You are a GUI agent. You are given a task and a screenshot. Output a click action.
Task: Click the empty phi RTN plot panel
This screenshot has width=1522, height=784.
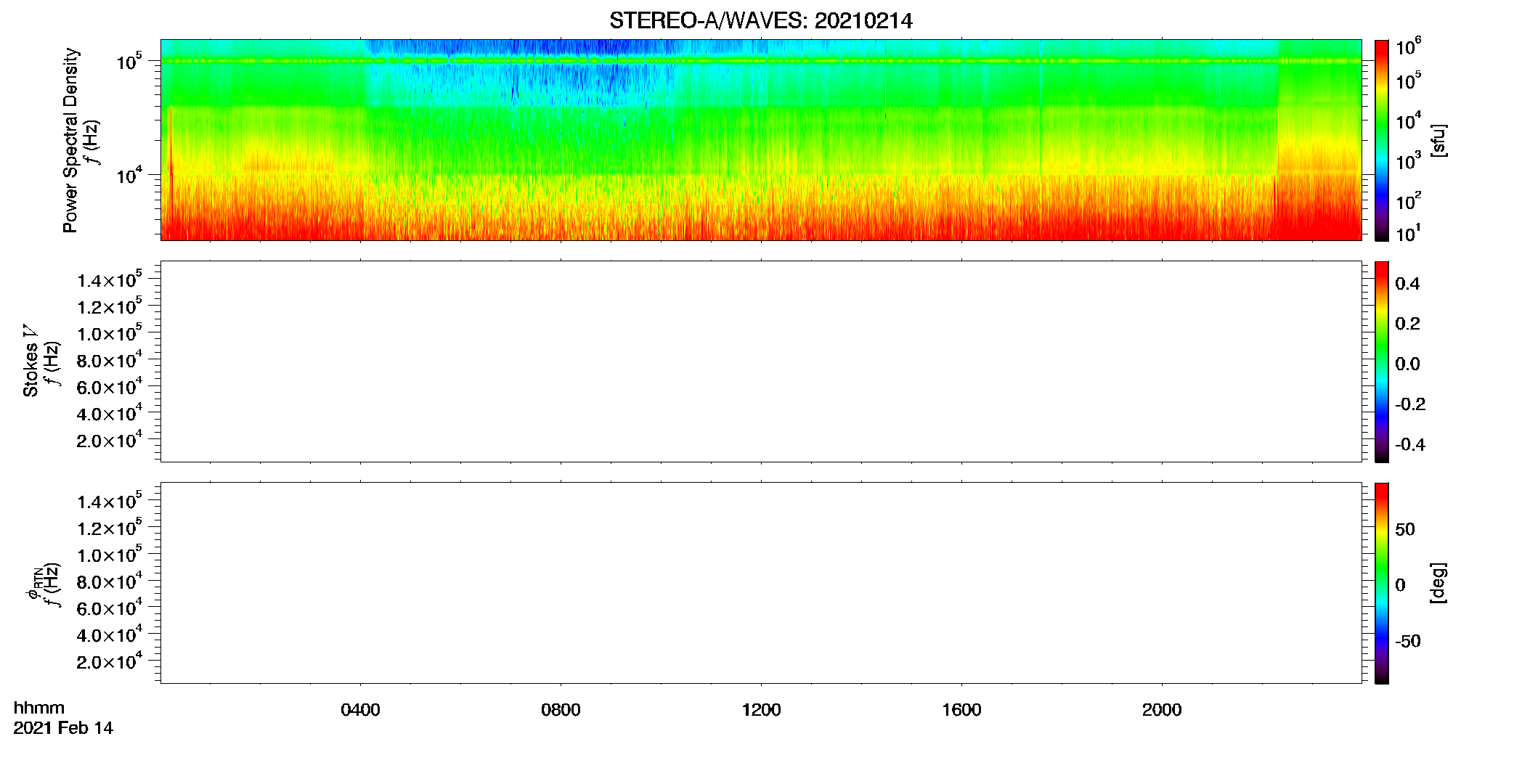pyautogui.click(x=761, y=583)
